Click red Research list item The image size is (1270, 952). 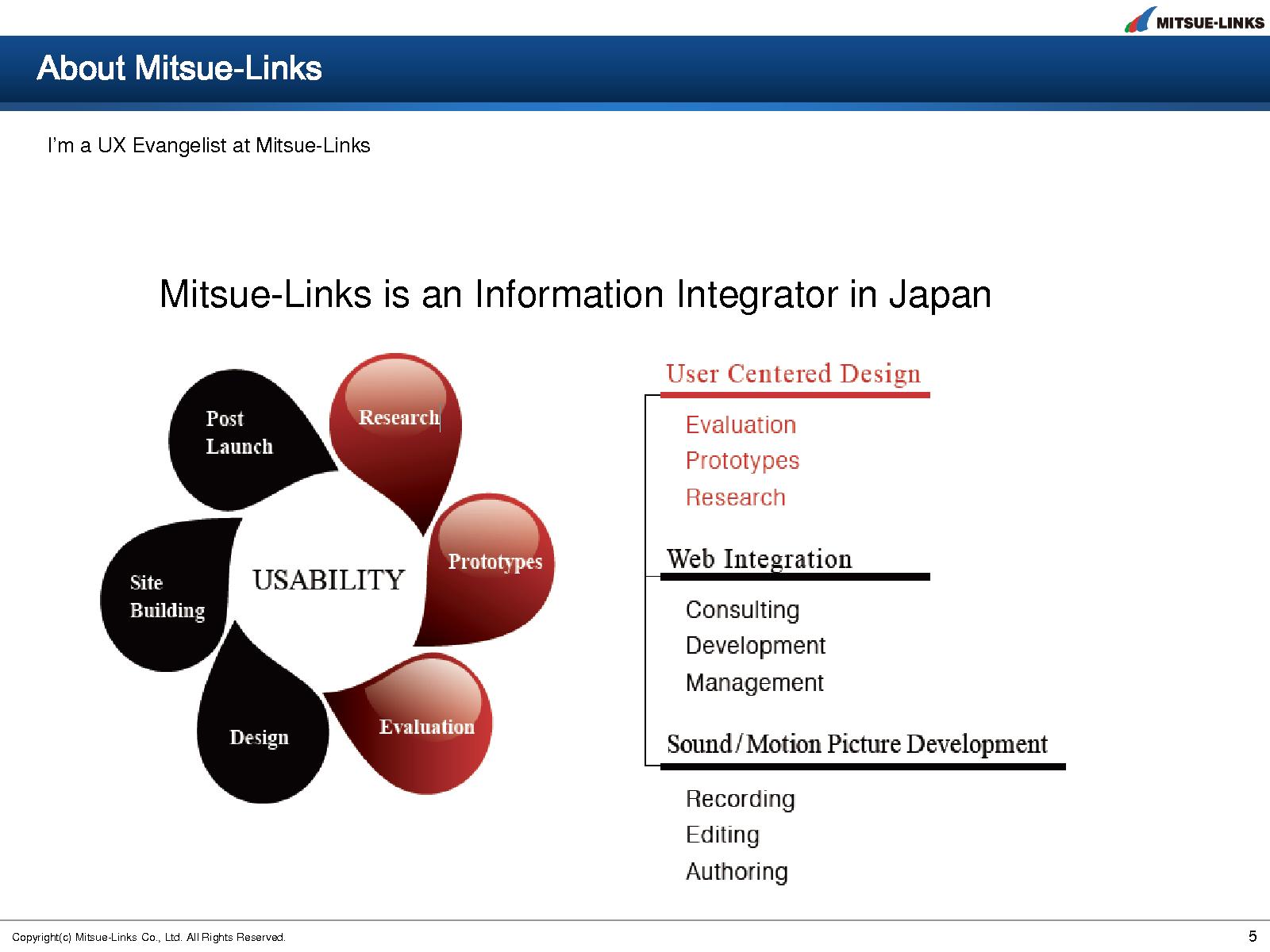pos(735,497)
